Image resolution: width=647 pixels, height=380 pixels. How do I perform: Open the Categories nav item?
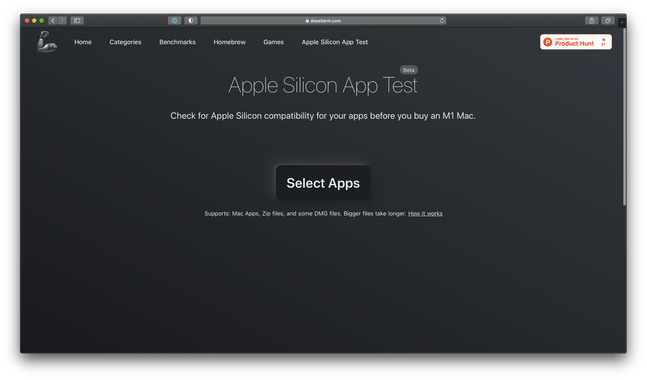coord(125,42)
